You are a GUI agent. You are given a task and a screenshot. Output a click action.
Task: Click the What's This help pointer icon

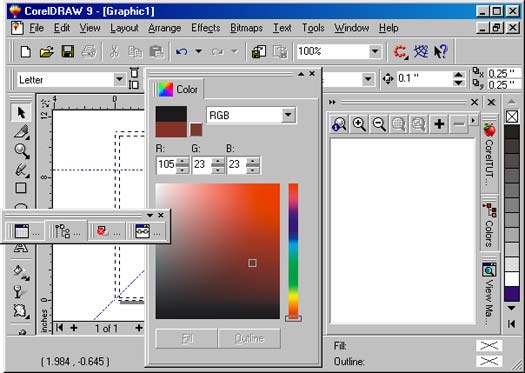(x=441, y=52)
